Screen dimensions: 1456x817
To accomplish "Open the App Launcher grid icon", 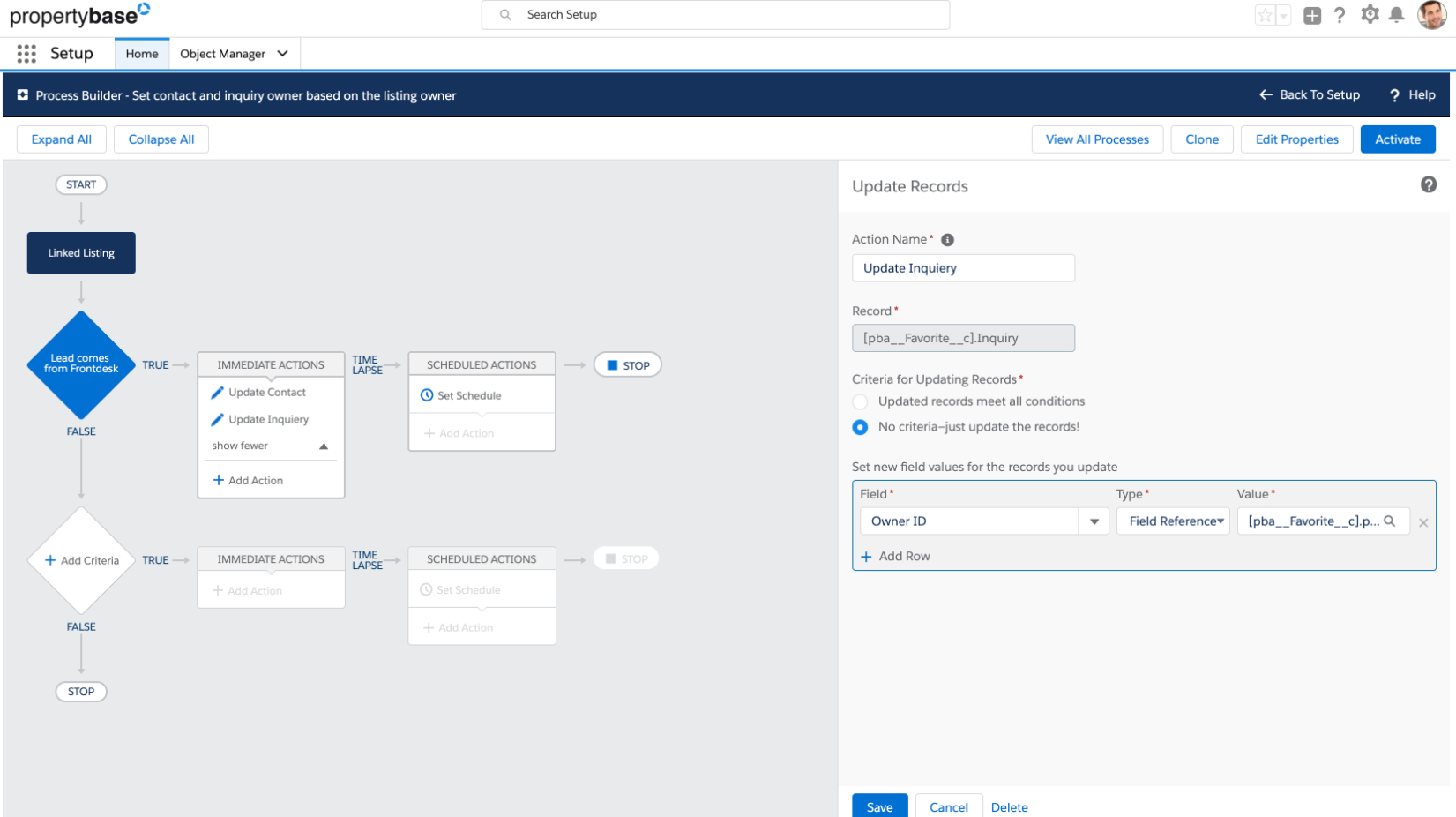I will [26, 53].
